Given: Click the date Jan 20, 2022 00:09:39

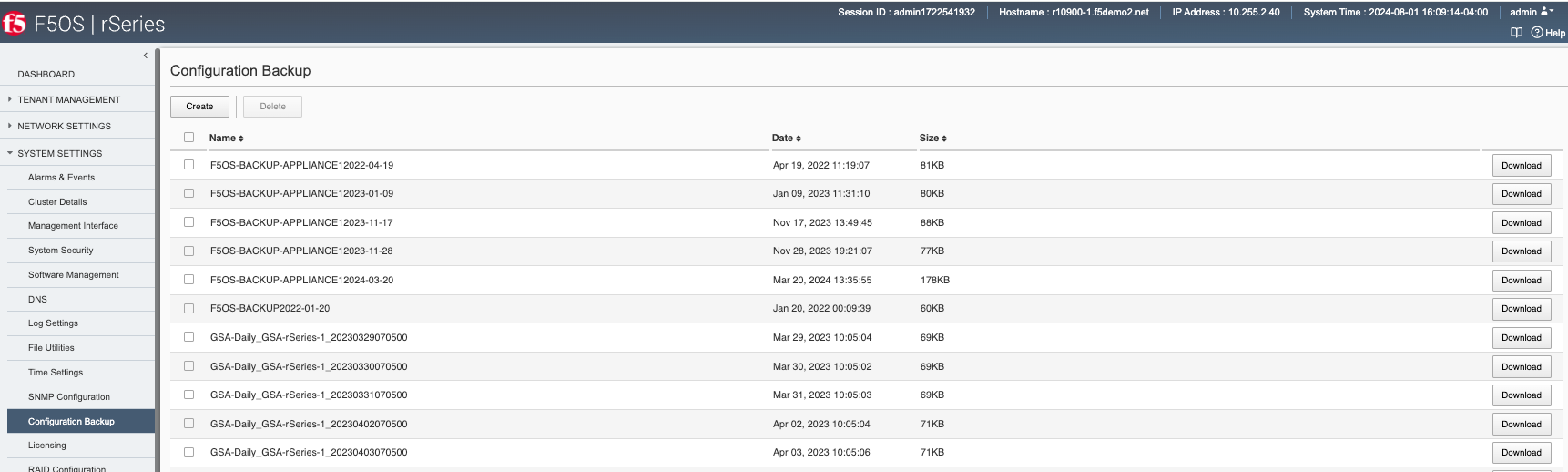Looking at the screenshot, I should pyautogui.click(x=821, y=308).
